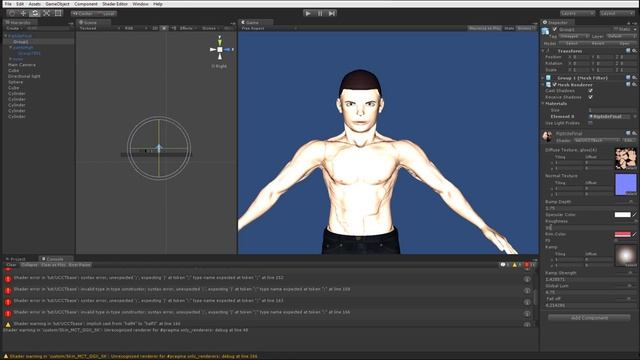Click the Pause button

coord(320,13)
